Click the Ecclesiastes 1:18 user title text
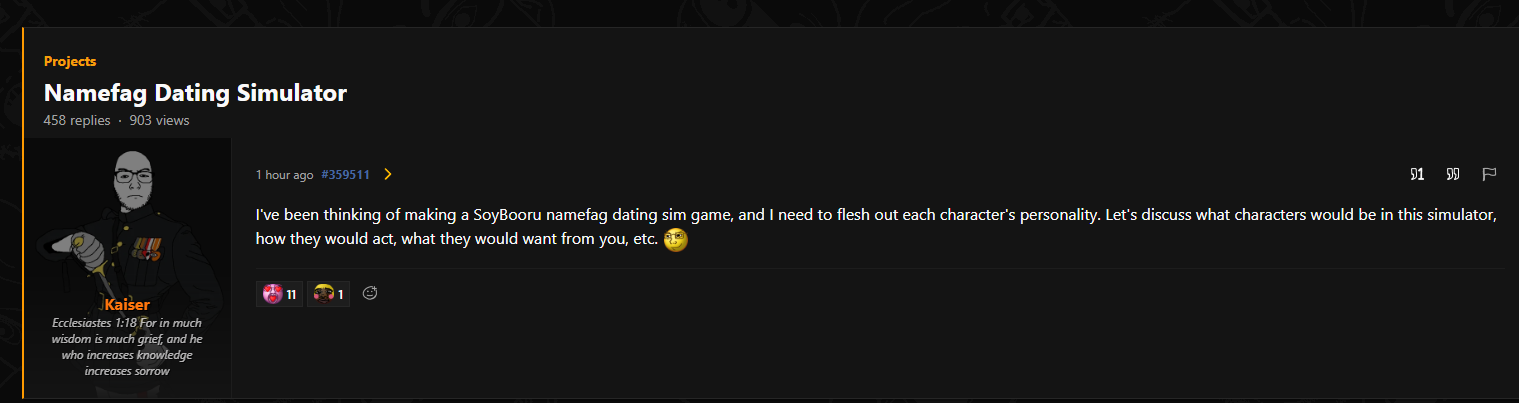Image resolution: width=1519 pixels, height=403 pixels. (126, 347)
